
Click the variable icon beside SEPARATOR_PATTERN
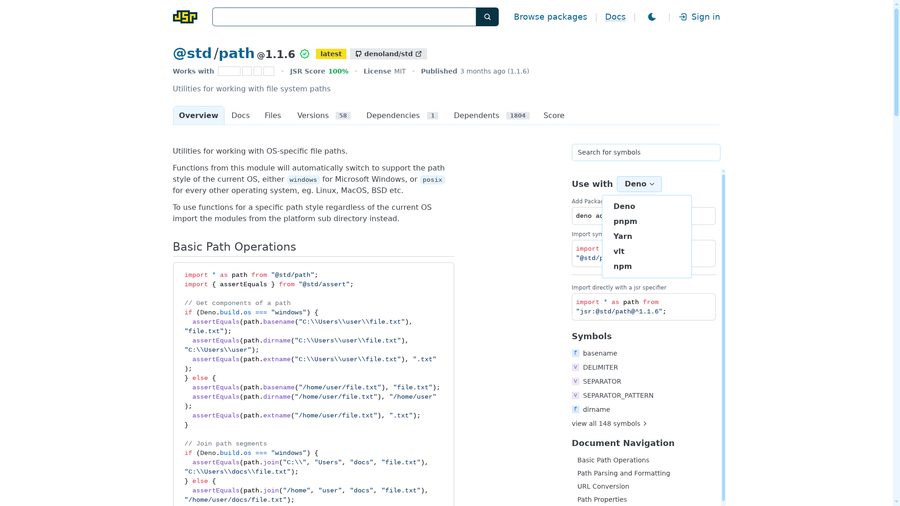click(x=575, y=395)
